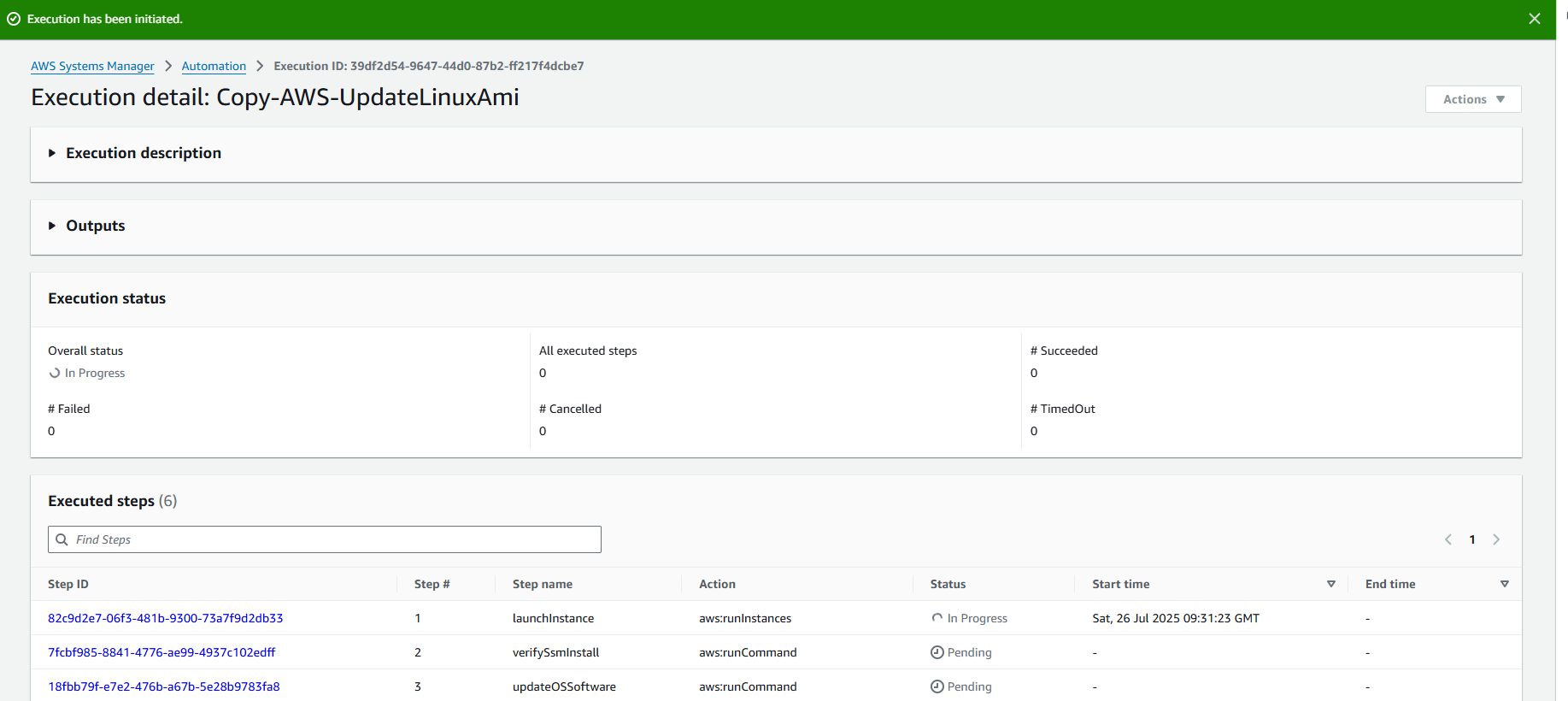Viewport: 1568px width, 701px height.
Task: Click the updateOSSoftware step name
Action: 564,686
